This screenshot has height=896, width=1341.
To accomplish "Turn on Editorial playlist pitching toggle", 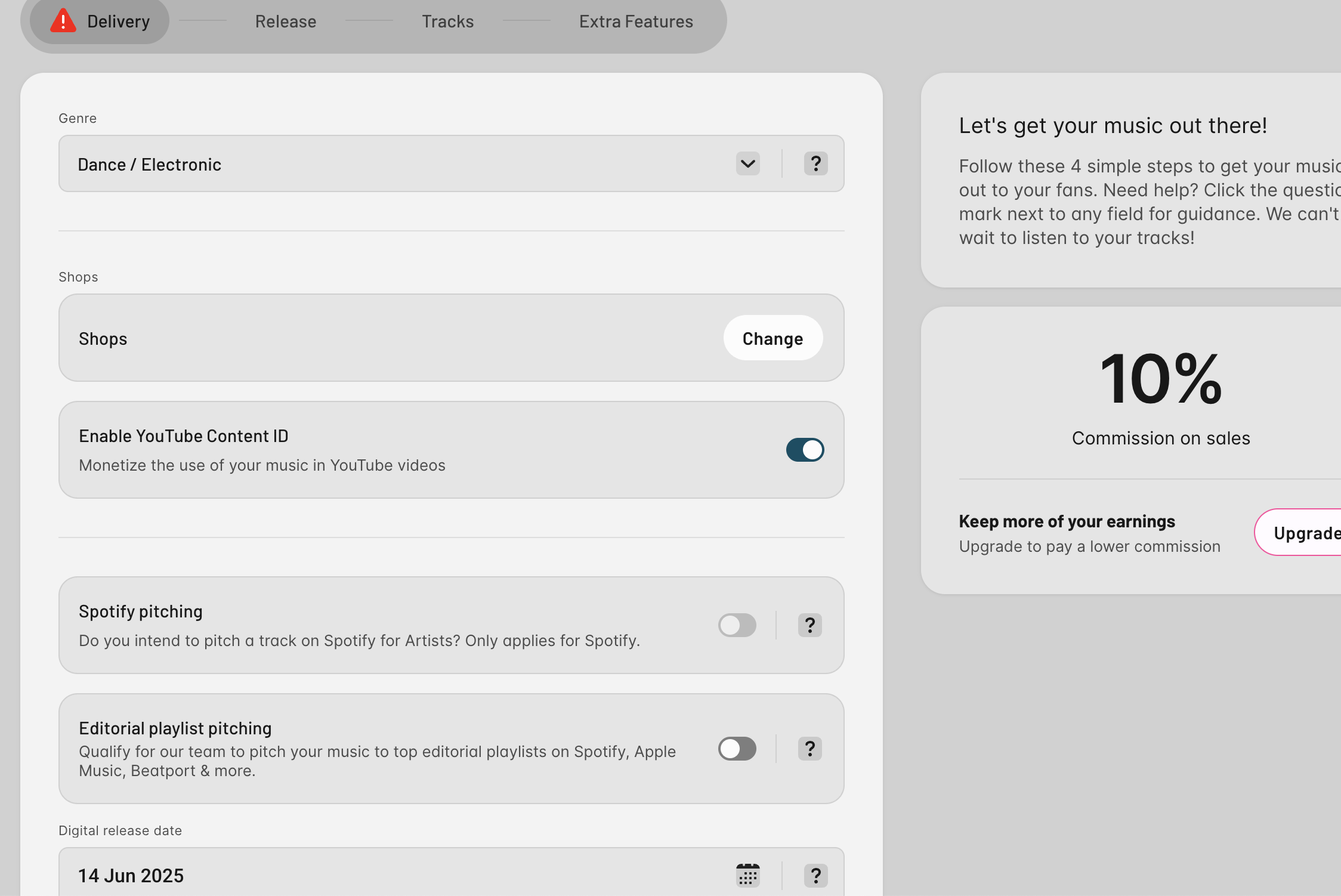I will click(x=737, y=749).
